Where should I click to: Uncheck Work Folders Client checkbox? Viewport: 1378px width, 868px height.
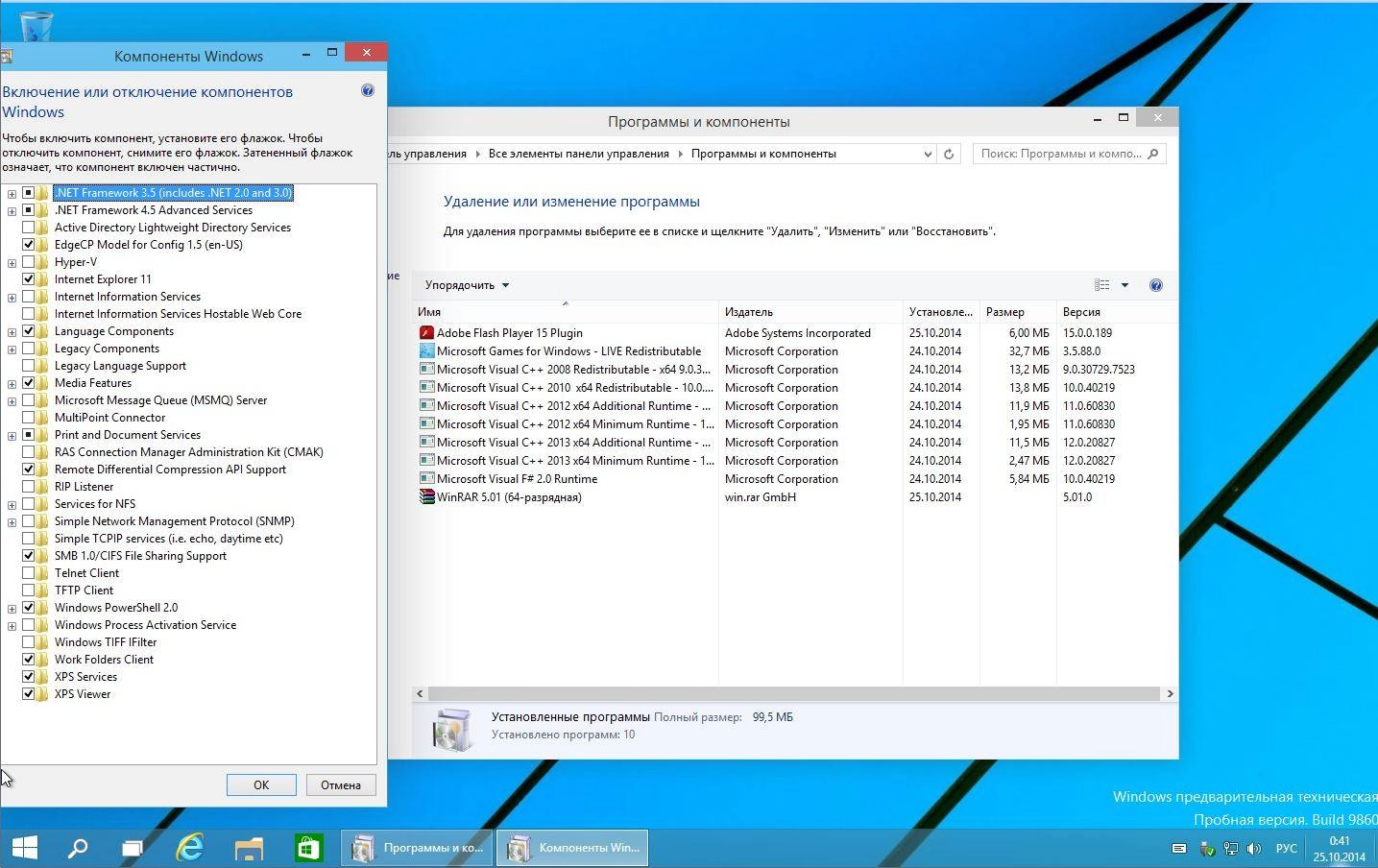pyautogui.click(x=28, y=660)
